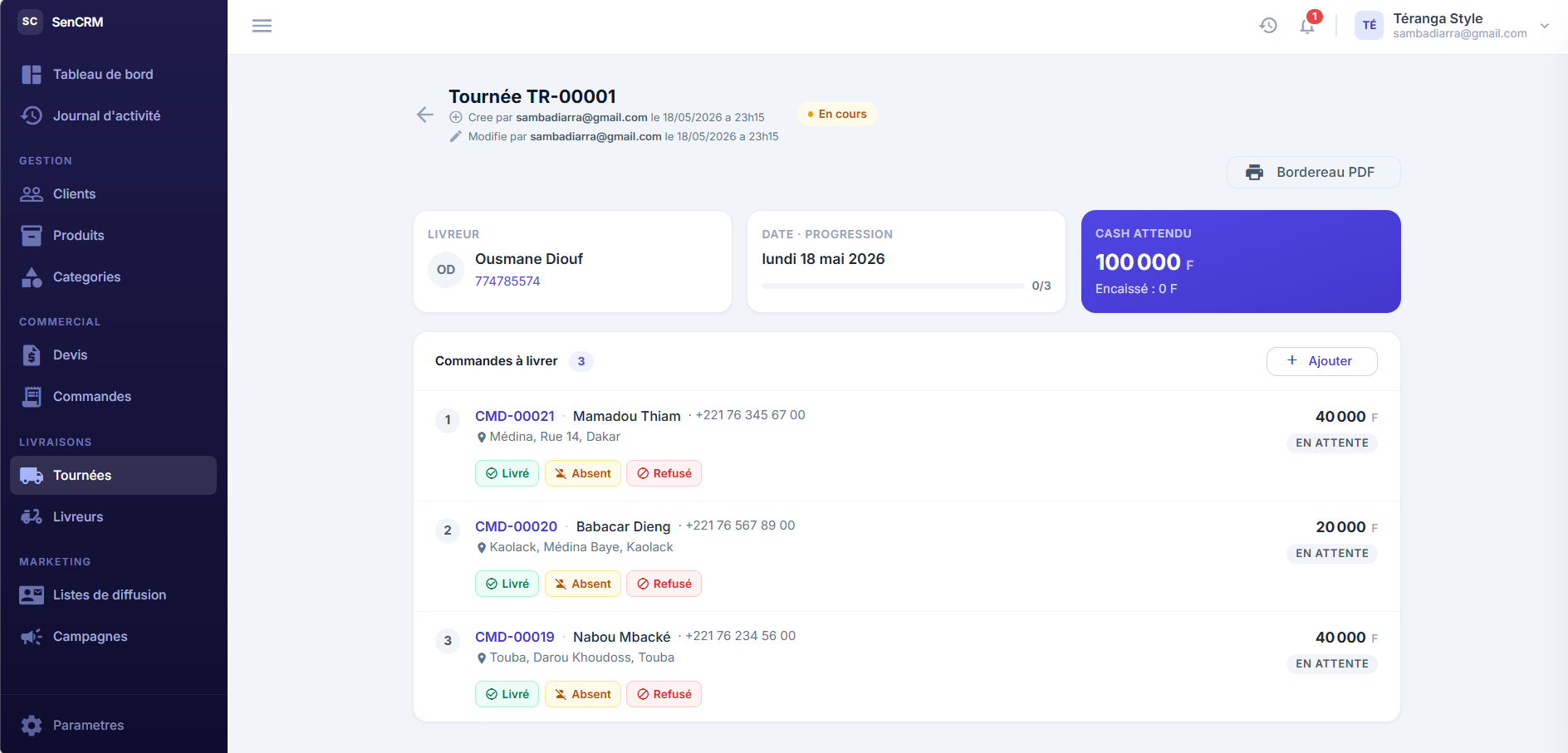Open the activity history clock icon
1568x753 pixels.
point(1267,26)
